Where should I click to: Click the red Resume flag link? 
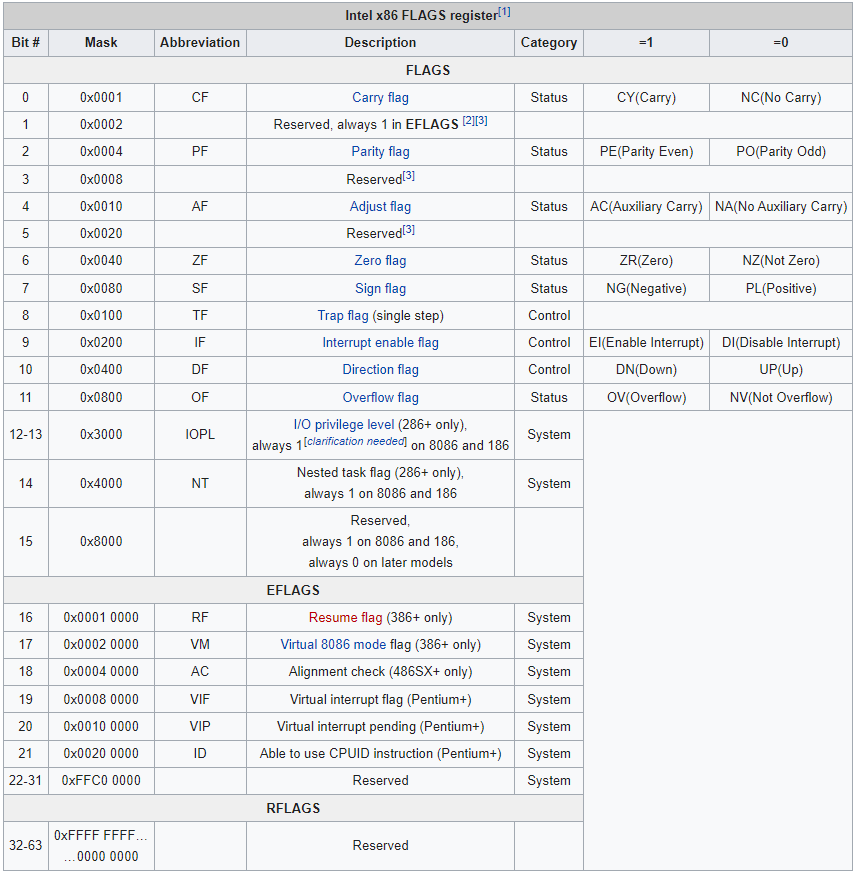coord(345,618)
